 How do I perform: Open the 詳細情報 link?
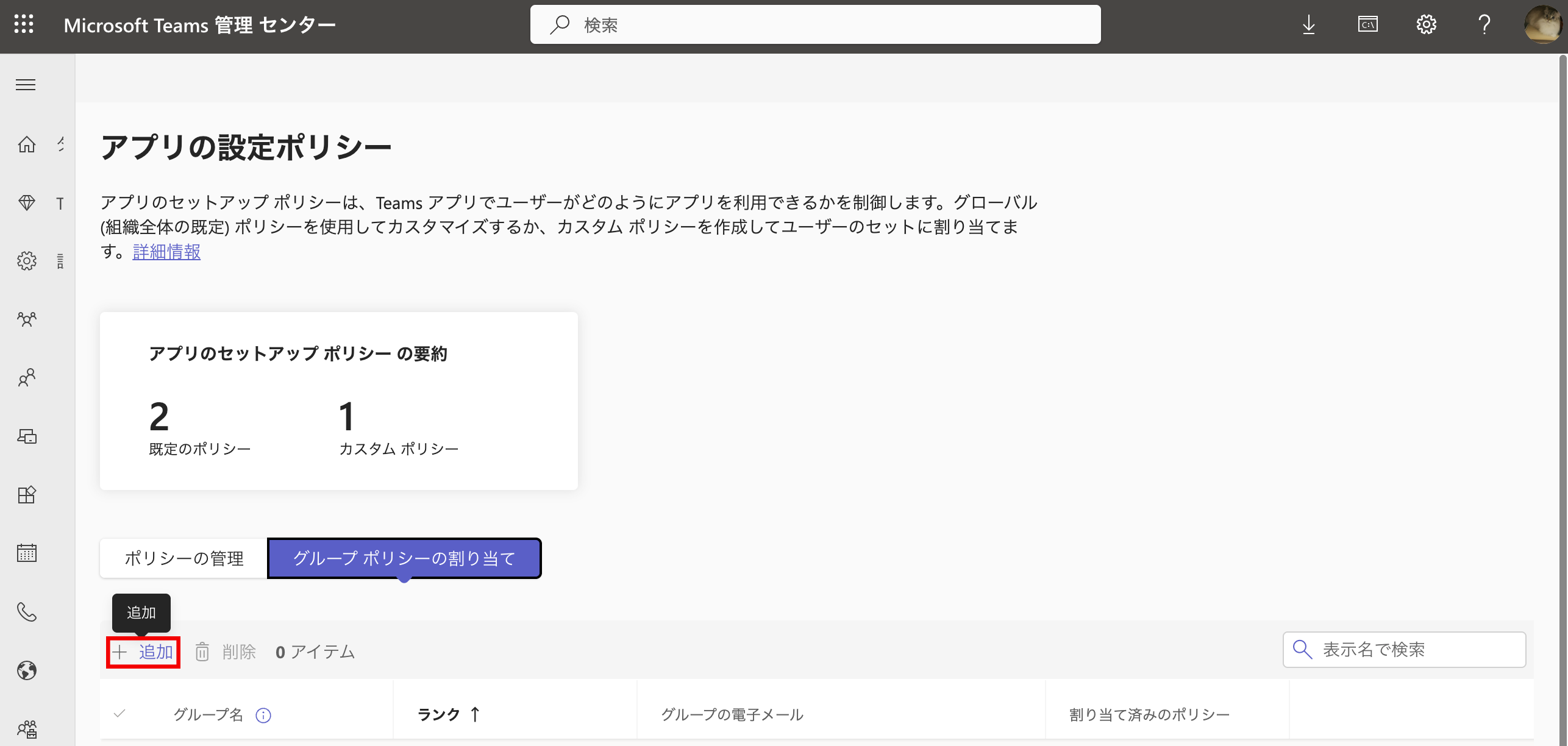[x=166, y=252]
